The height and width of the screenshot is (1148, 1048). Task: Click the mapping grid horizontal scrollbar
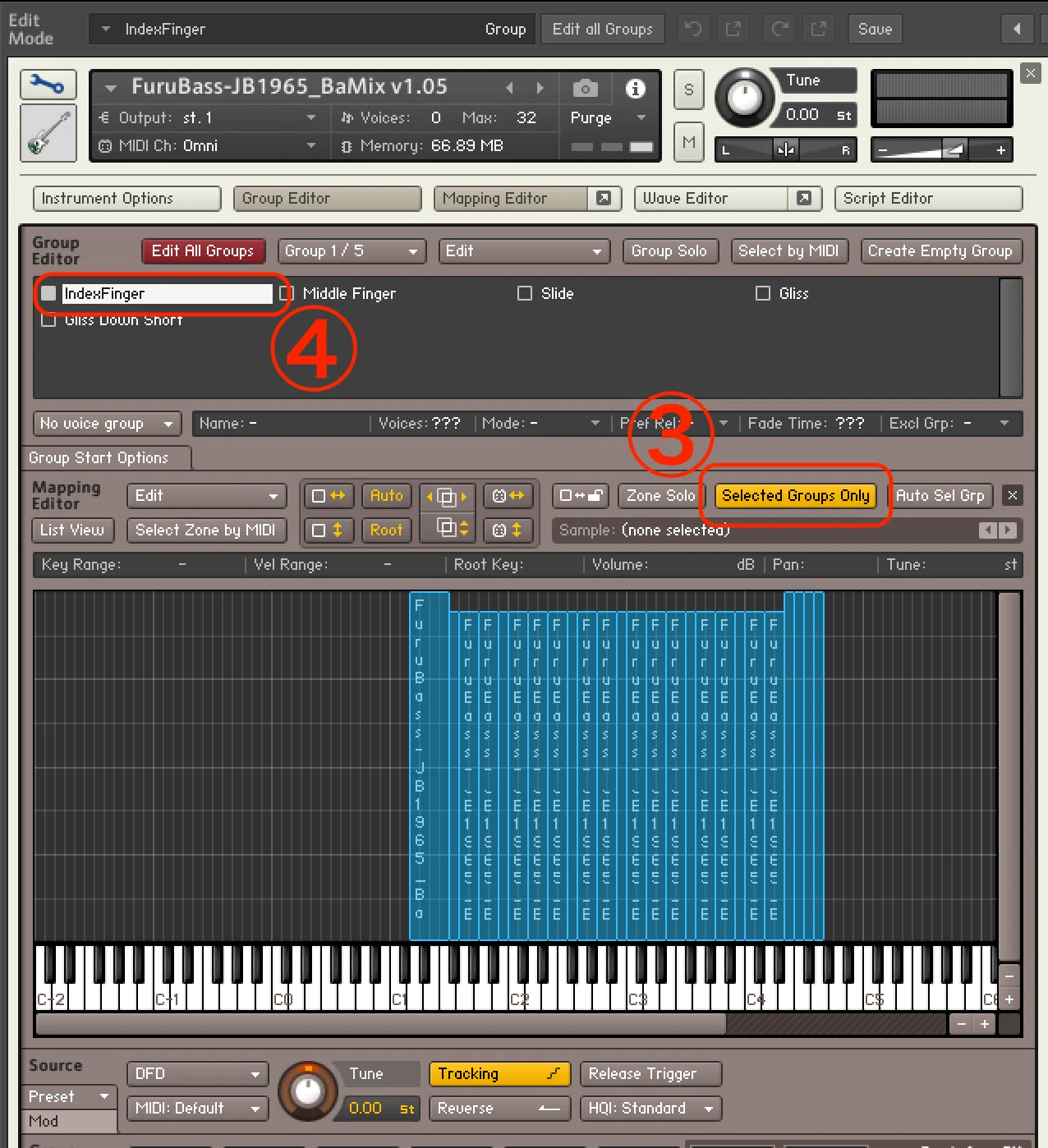(x=381, y=1024)
